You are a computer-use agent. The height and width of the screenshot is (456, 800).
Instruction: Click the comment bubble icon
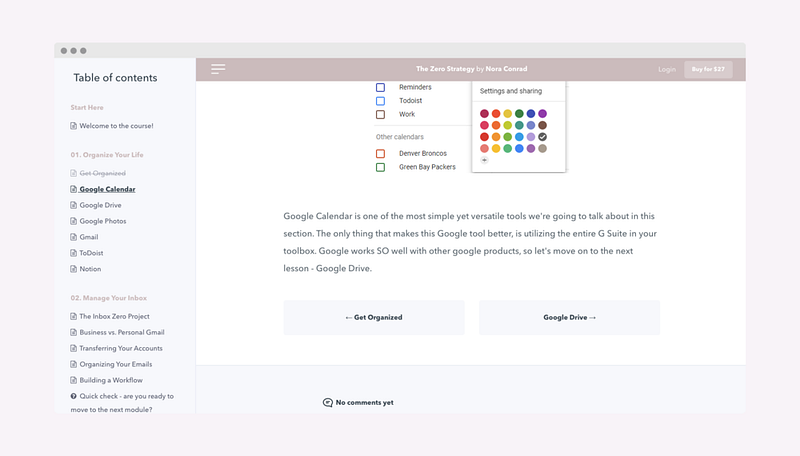328,402
